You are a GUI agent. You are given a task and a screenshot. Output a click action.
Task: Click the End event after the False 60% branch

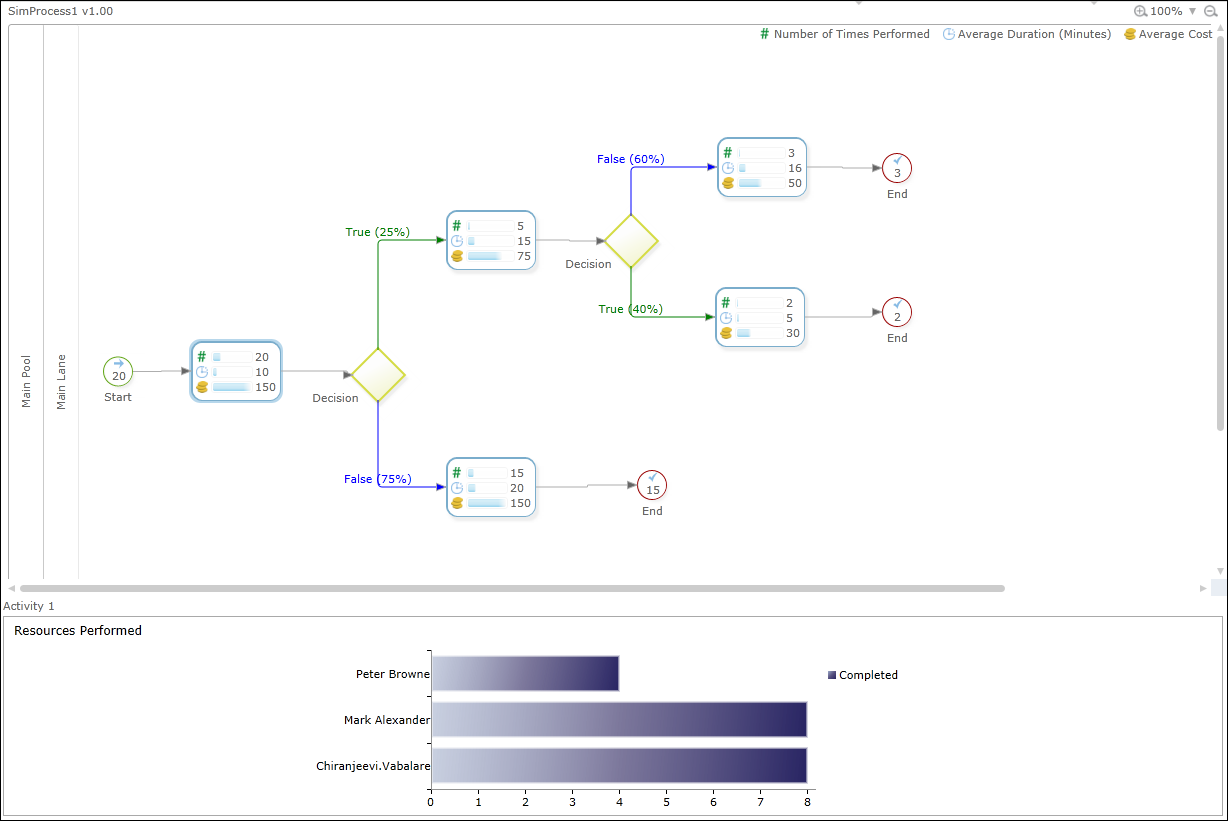click(897, 168)
